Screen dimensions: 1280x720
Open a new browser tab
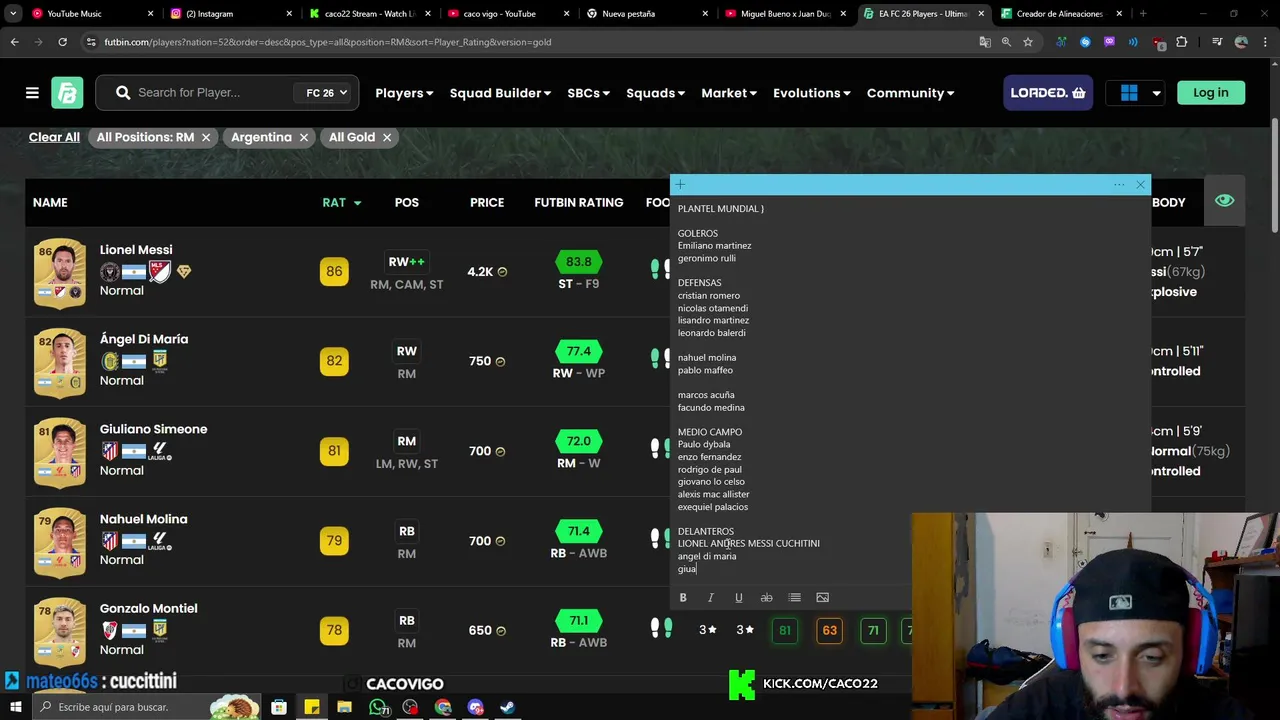tap(1142, 14)
